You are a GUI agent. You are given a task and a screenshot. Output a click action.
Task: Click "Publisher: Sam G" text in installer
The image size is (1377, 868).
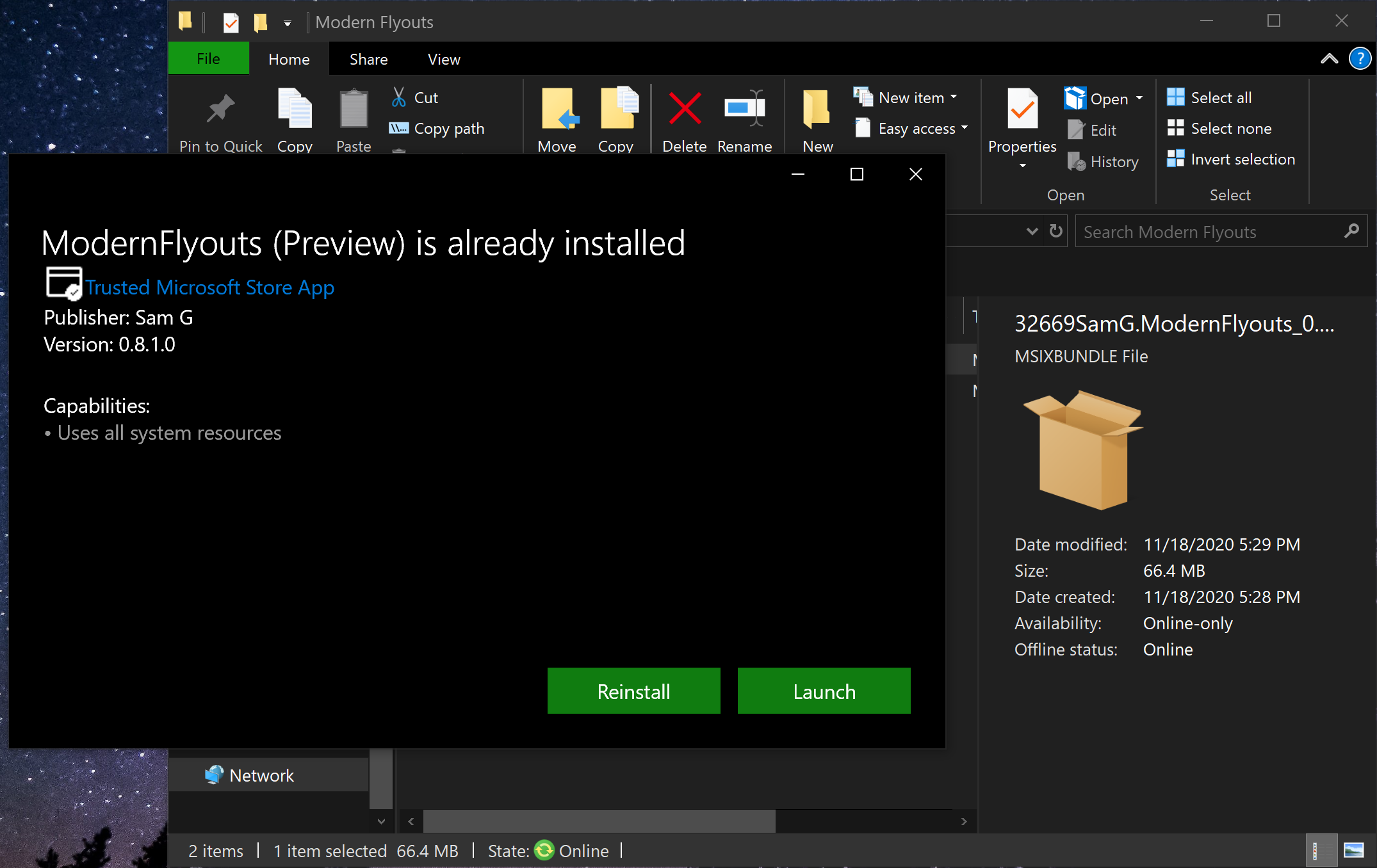coord(118,317)
